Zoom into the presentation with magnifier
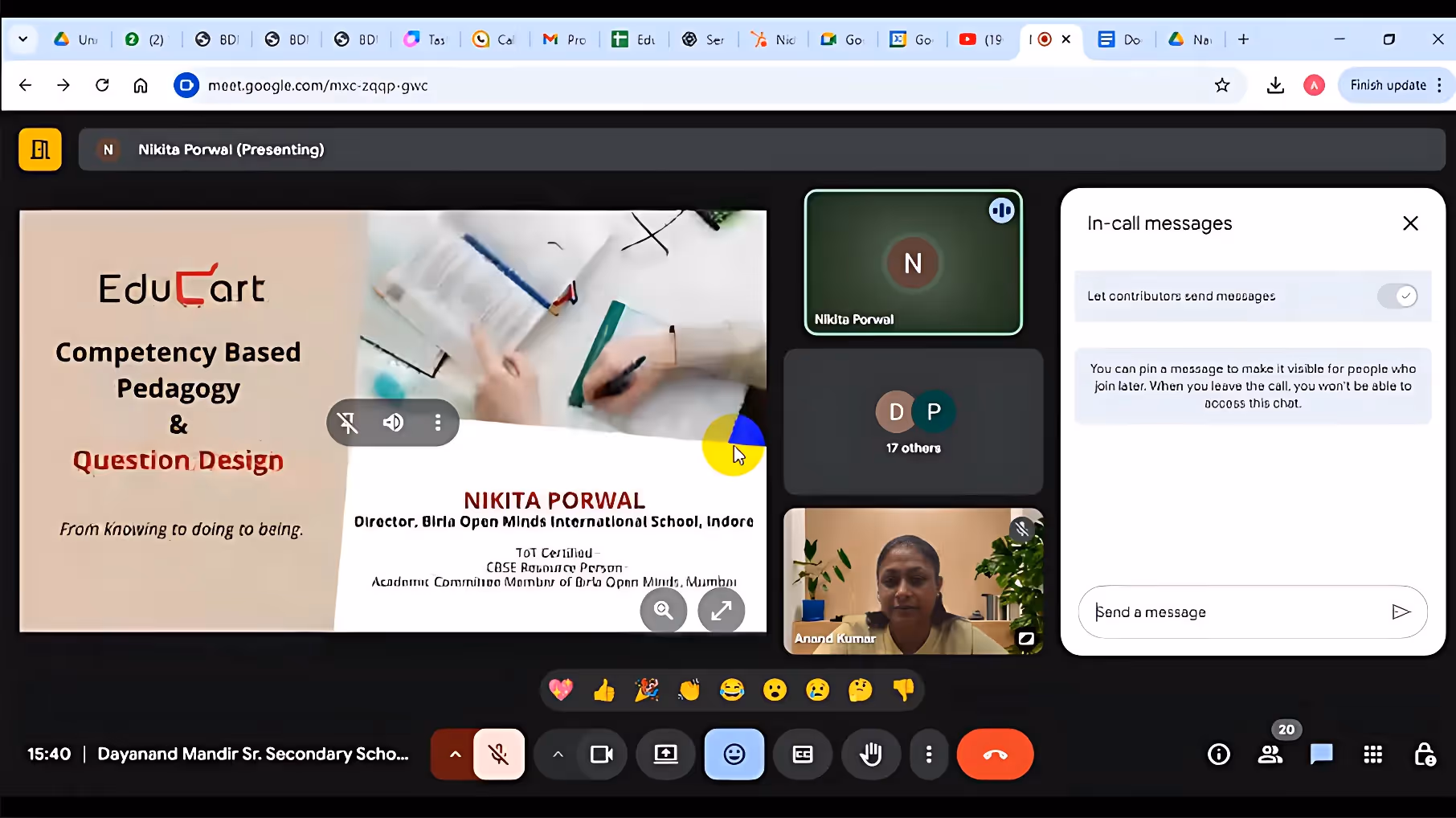Viewport: 1456px width, 818px height. coord(664,611)
